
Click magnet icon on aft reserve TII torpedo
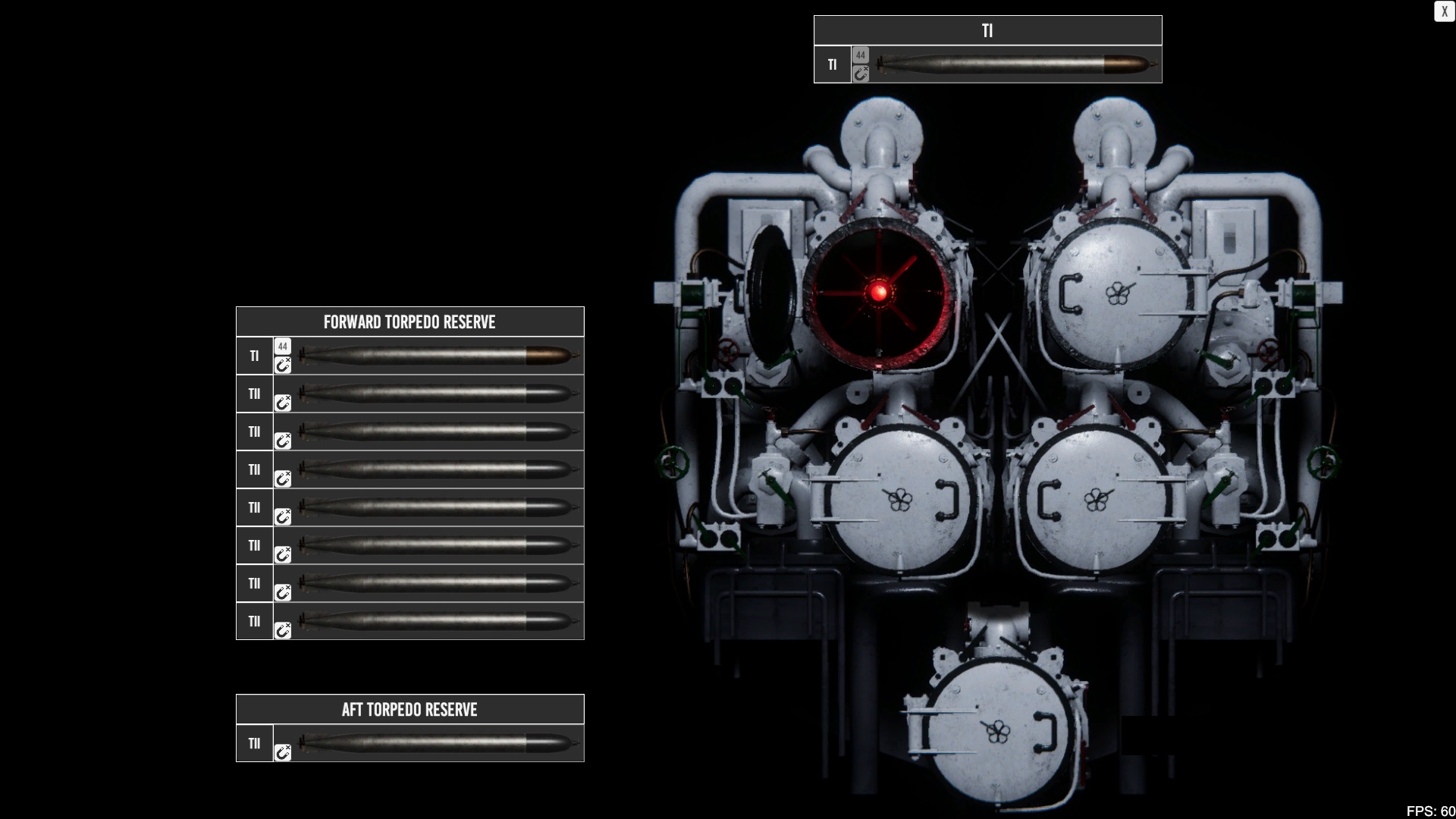coord(283,752)
